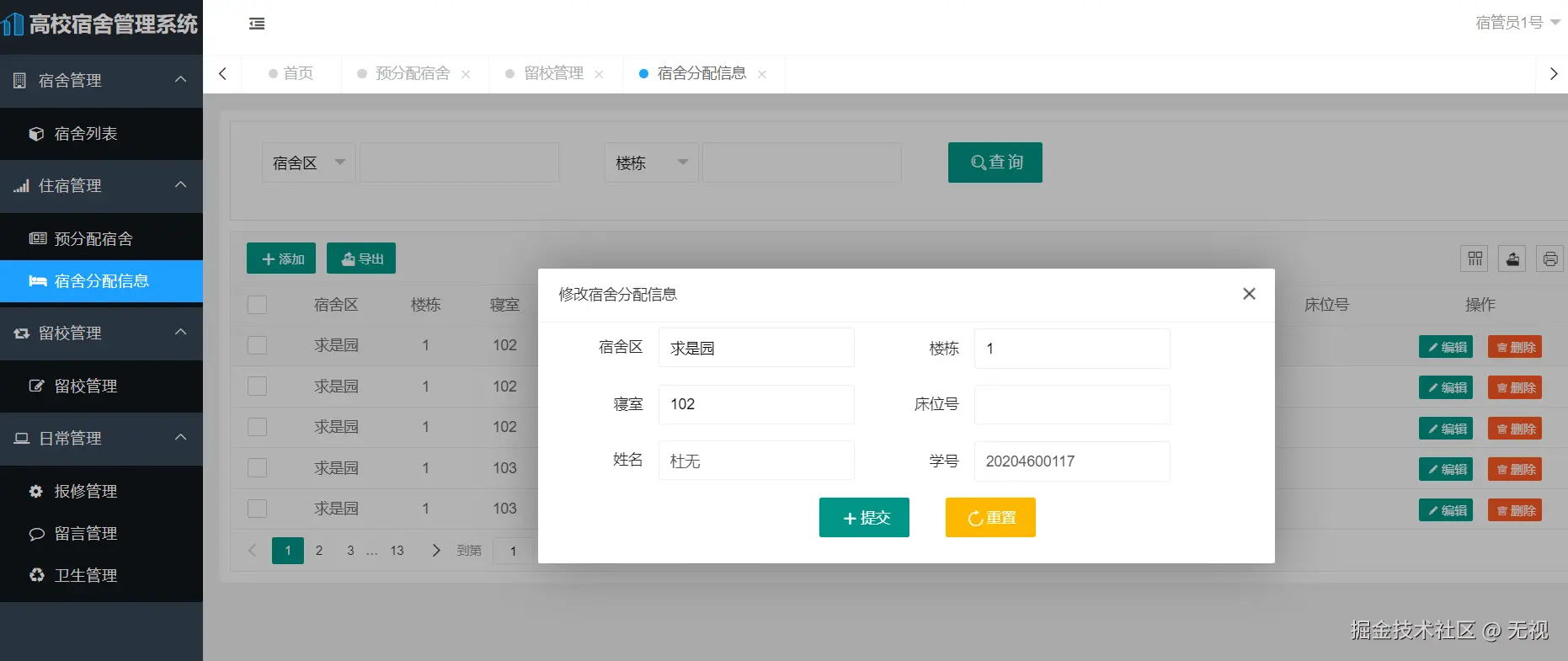Click the 到第 page number input
1568x661 pixels.
click(x=513, y=551)
